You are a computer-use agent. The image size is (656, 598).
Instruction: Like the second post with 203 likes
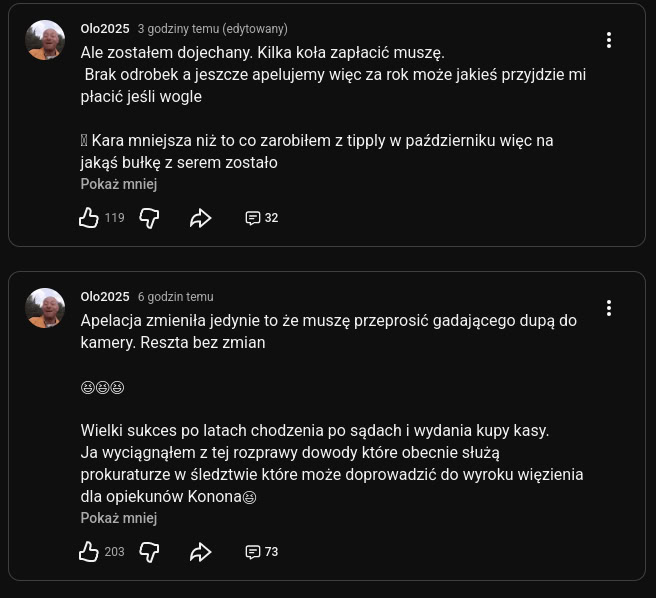pos(89,551)
